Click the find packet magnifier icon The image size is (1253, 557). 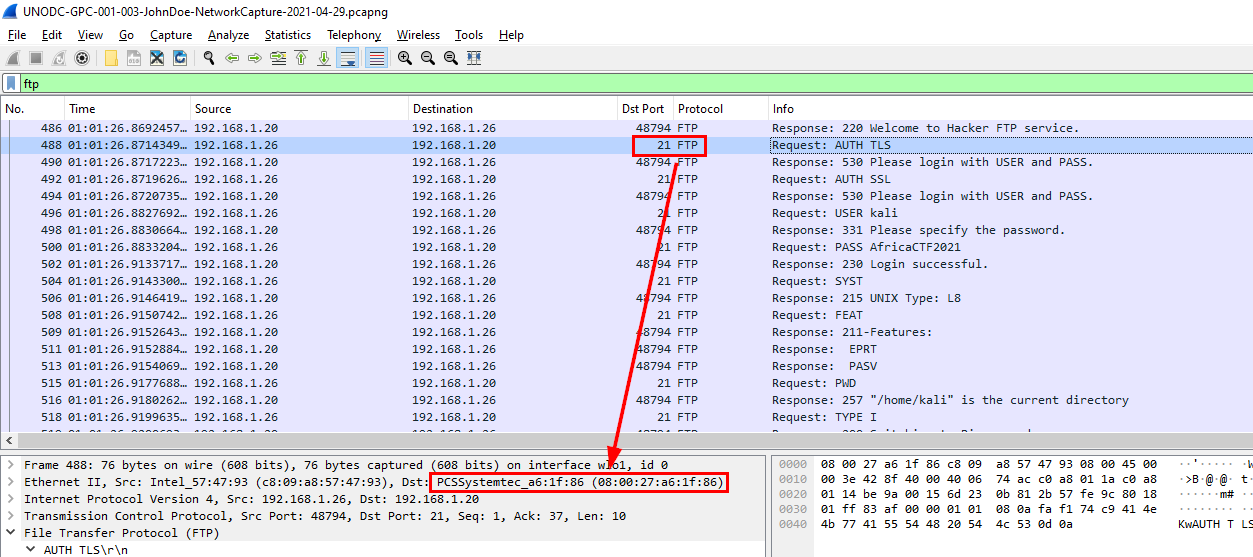(209, 58)
